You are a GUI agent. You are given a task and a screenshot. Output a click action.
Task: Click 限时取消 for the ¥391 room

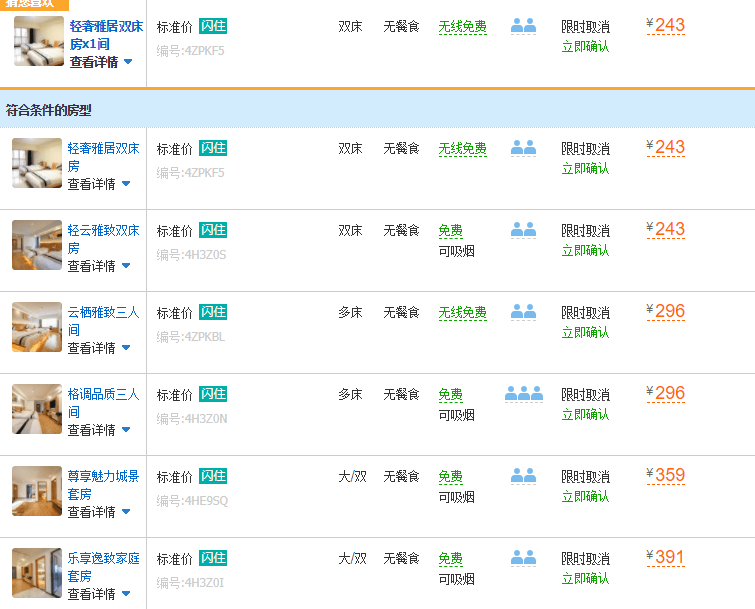click(x=585, y=559)
